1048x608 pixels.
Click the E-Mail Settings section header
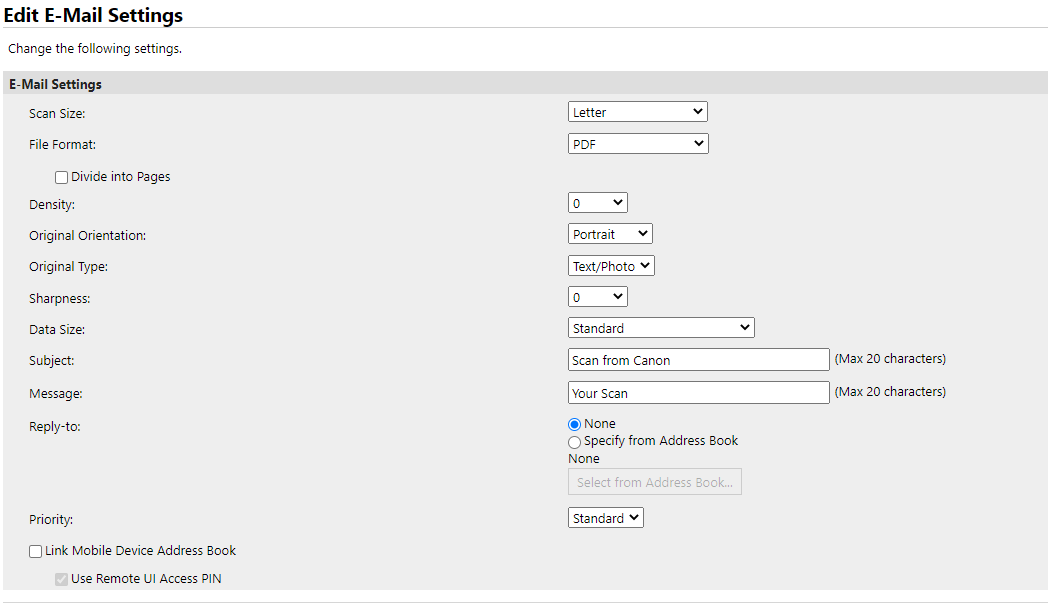(x=55, y=84)
